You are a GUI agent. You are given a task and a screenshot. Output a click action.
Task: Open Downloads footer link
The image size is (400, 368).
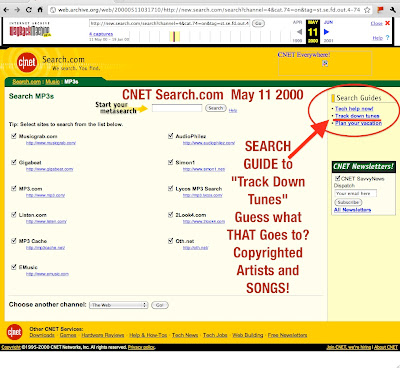42,335
